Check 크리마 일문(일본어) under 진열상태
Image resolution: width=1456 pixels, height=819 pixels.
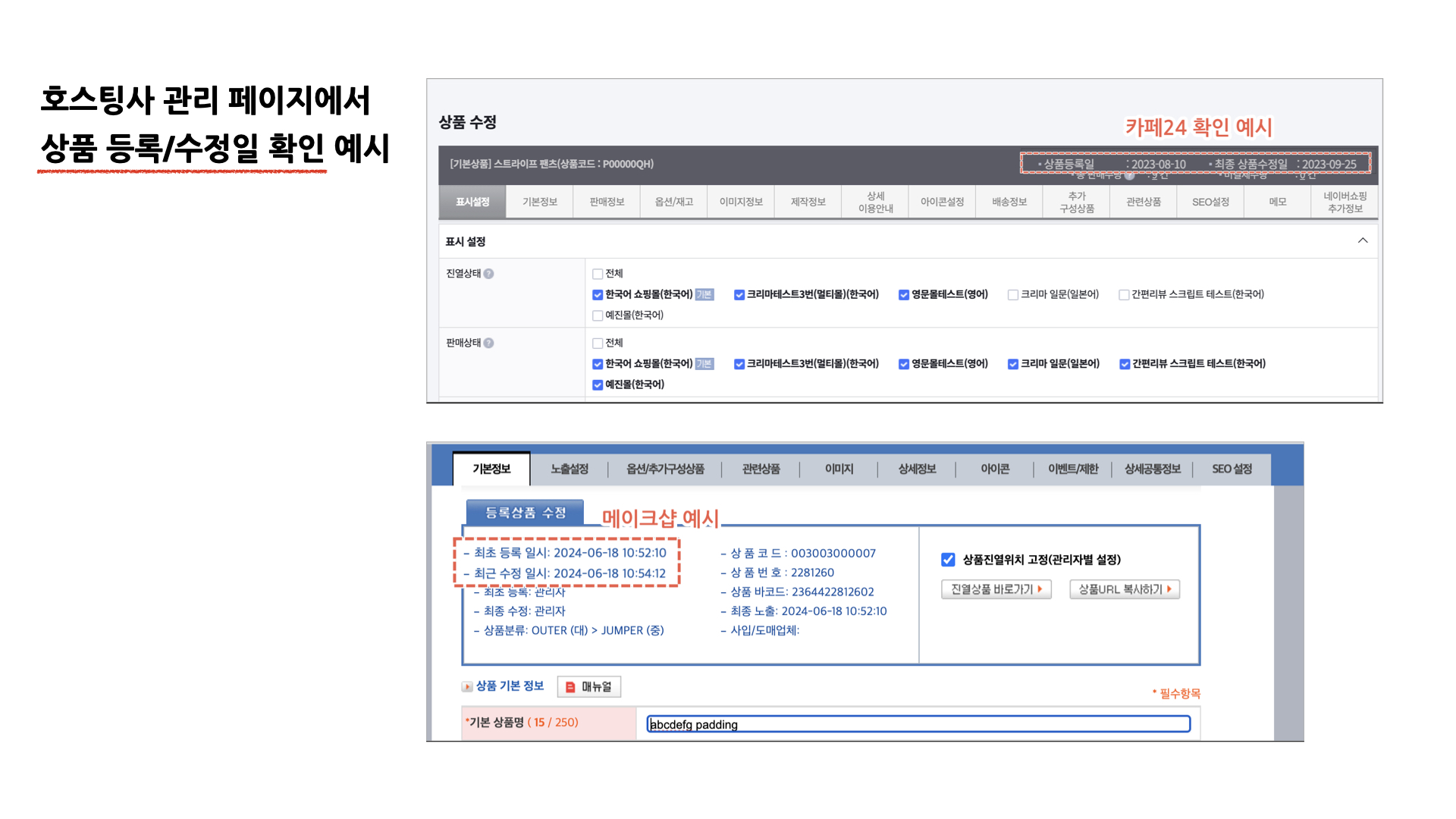(x=1013, y=294)
